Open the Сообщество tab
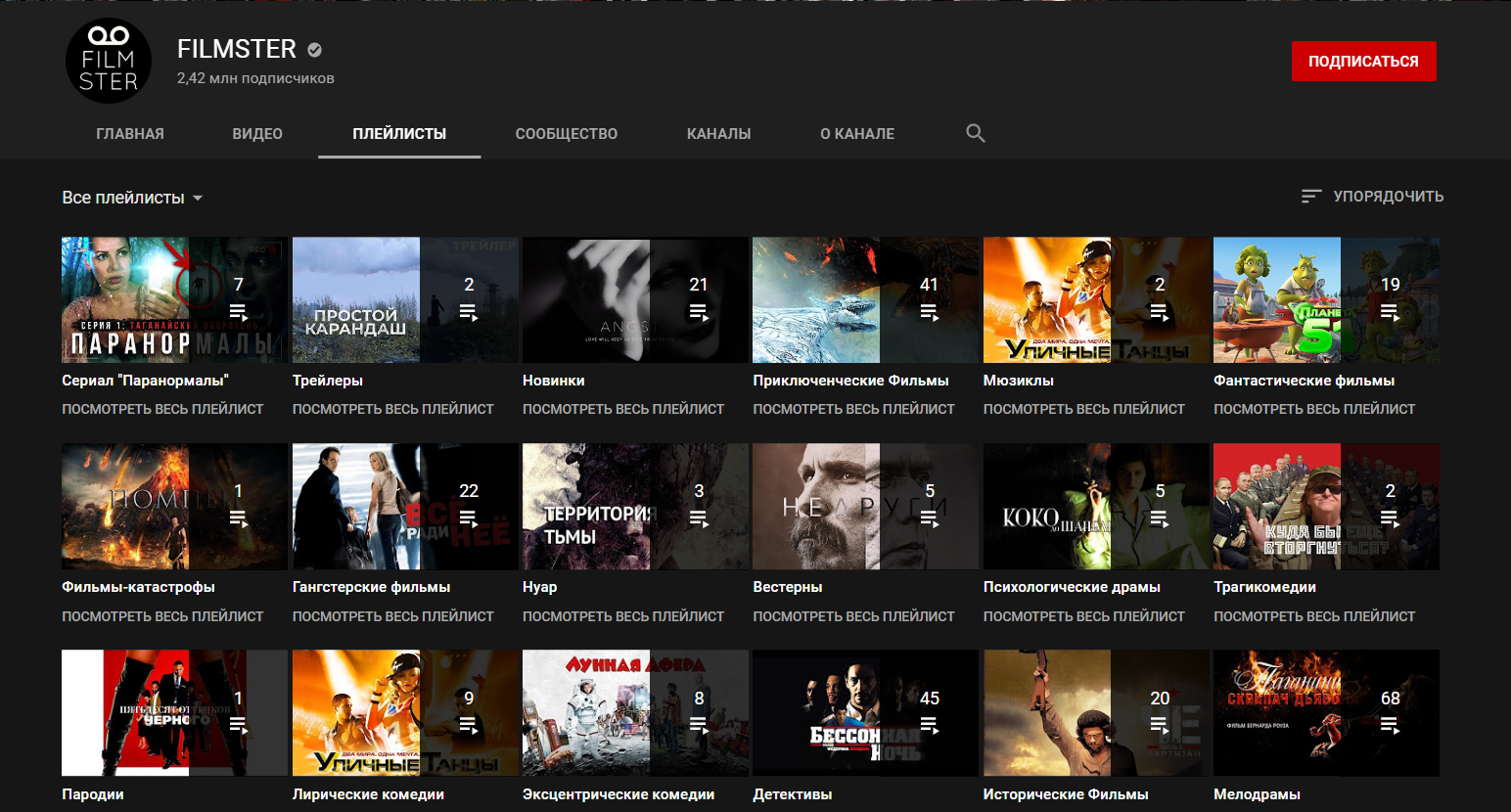This screenshot has width=1511, height=812. pos(566,134)
